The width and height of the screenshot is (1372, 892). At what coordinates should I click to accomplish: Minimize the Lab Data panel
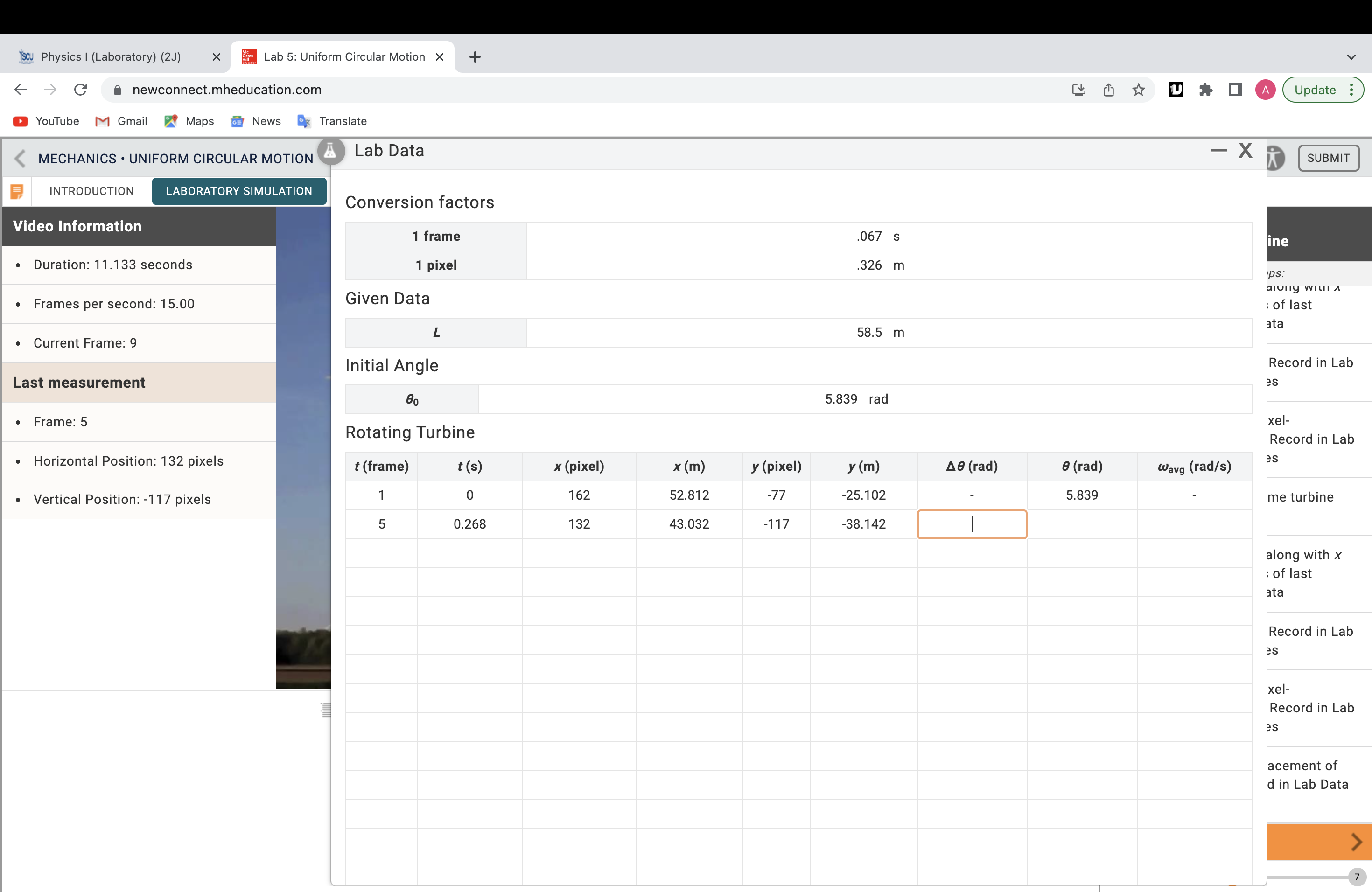[x=1218, y=151]
